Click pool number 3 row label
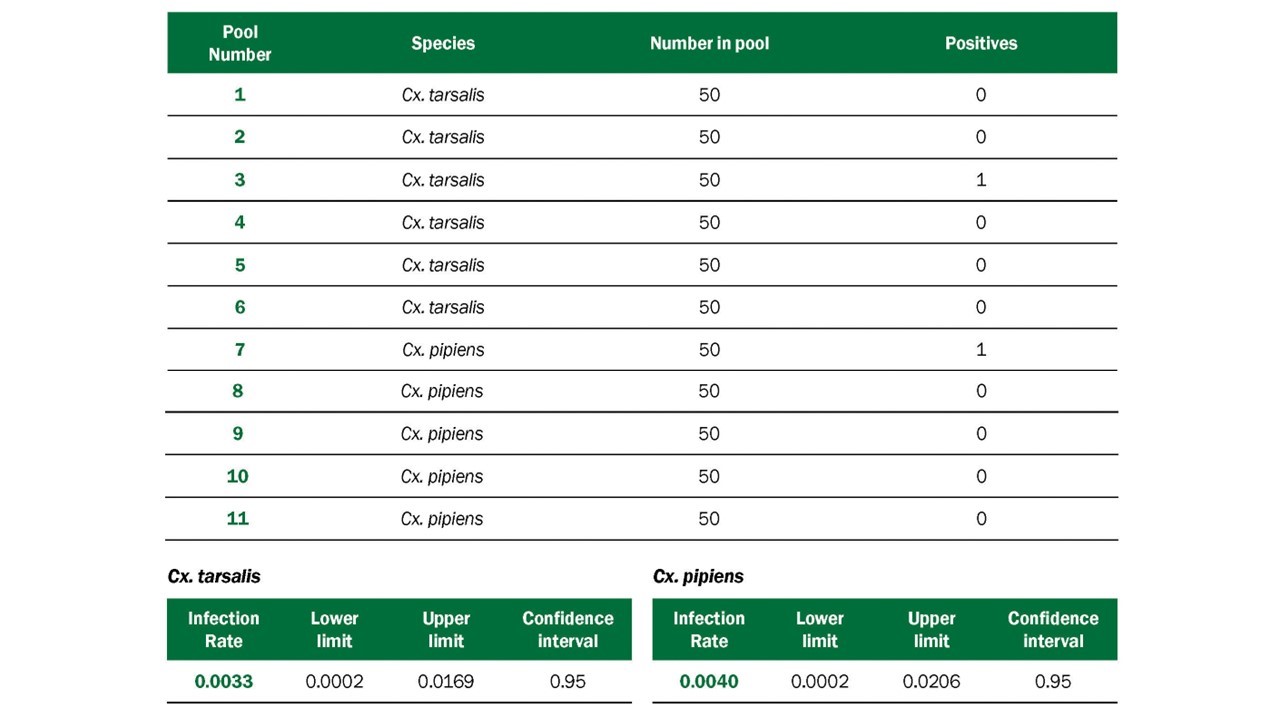 point(240,180)
